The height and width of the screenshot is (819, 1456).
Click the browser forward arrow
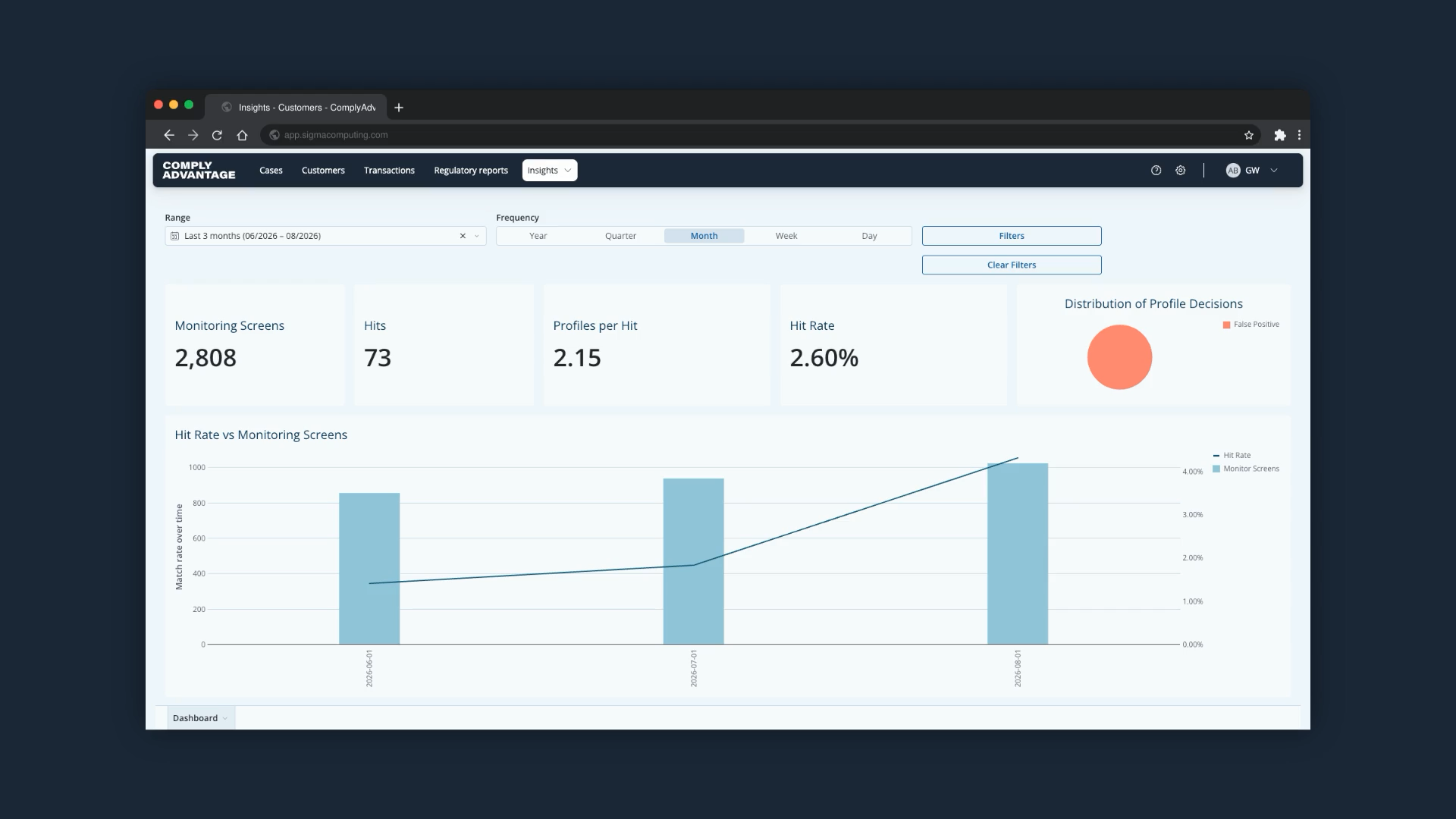tap(193, 135)
